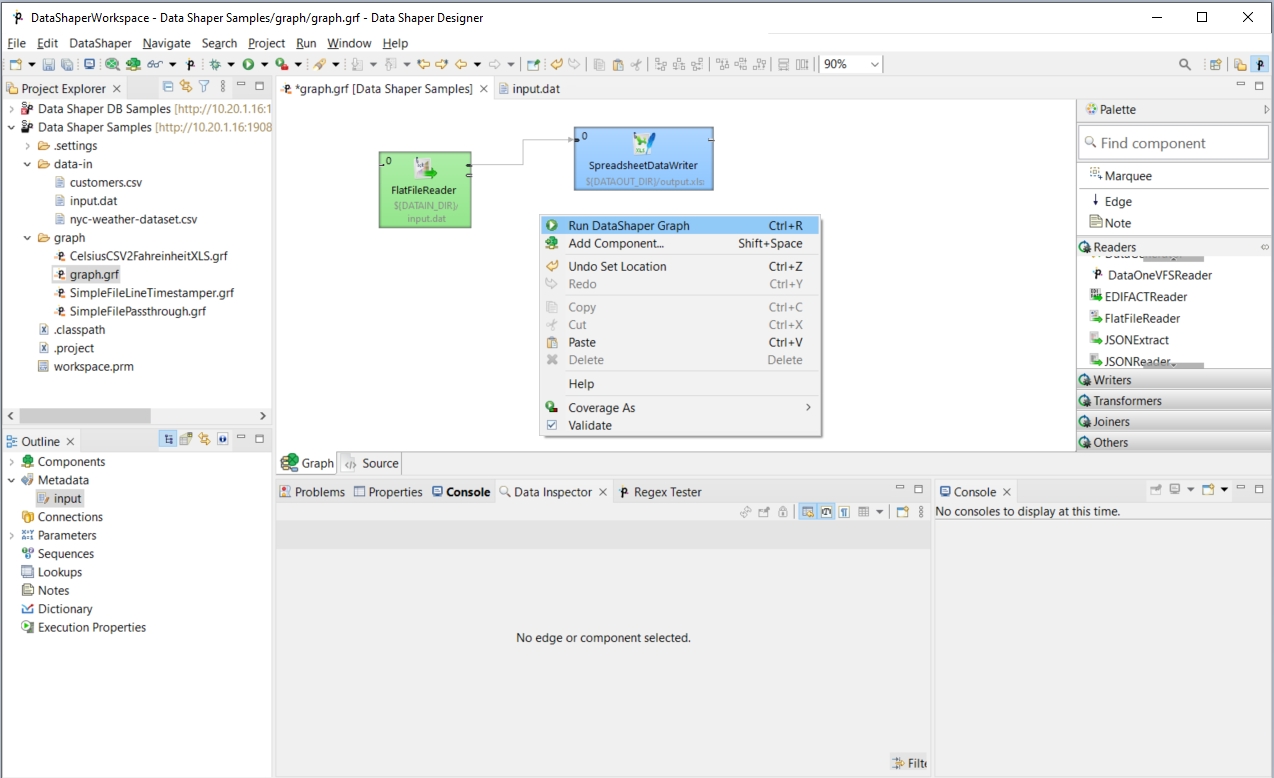
Task: Click the Undo arrow icon in toolbar
Action: [557, 64]
